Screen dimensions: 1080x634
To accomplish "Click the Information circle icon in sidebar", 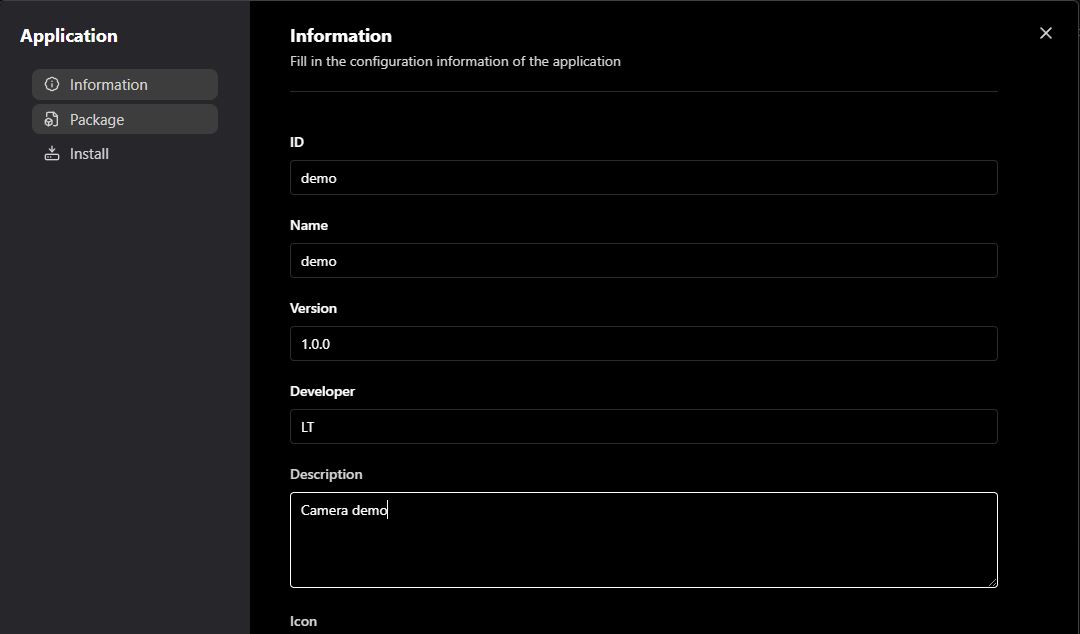I will pos(52,84).
